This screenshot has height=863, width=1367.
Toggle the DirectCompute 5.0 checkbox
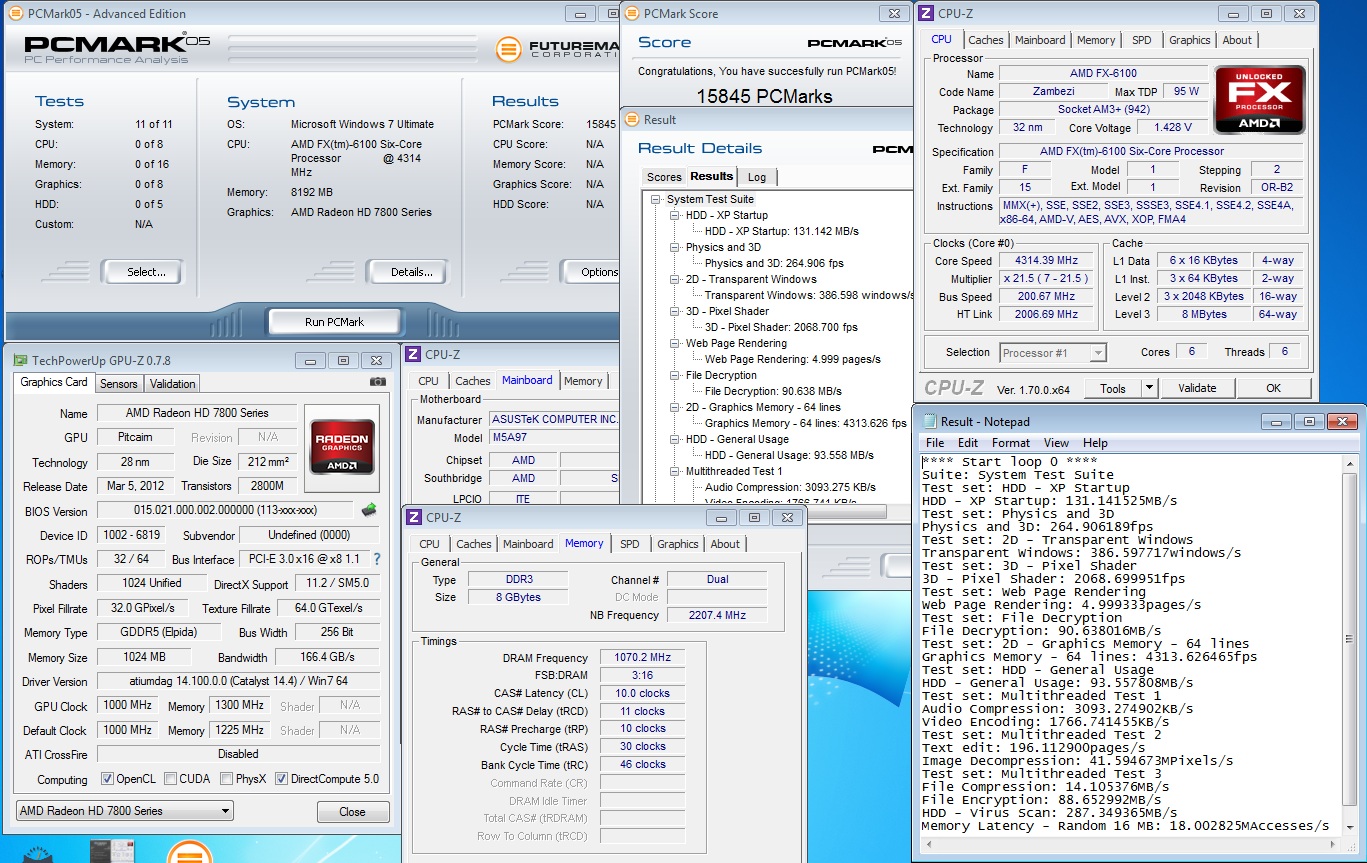tap(281, 779)
